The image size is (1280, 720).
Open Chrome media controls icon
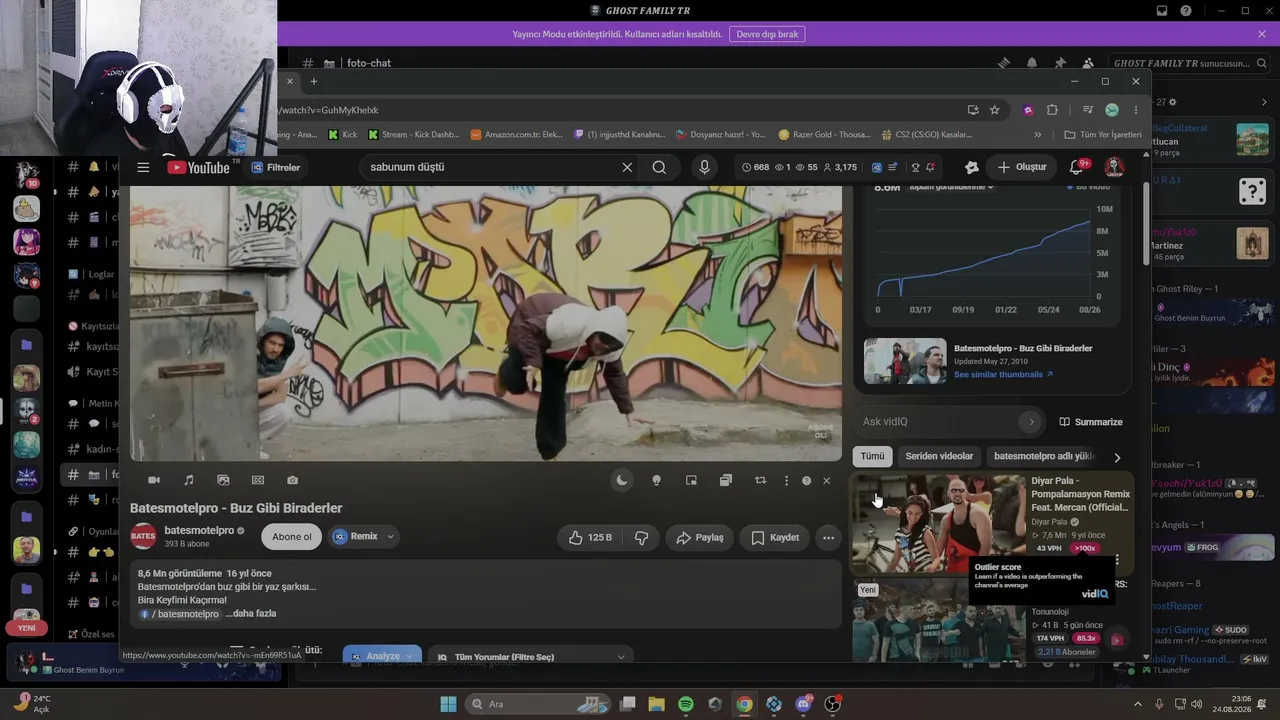pos(1088,110)
